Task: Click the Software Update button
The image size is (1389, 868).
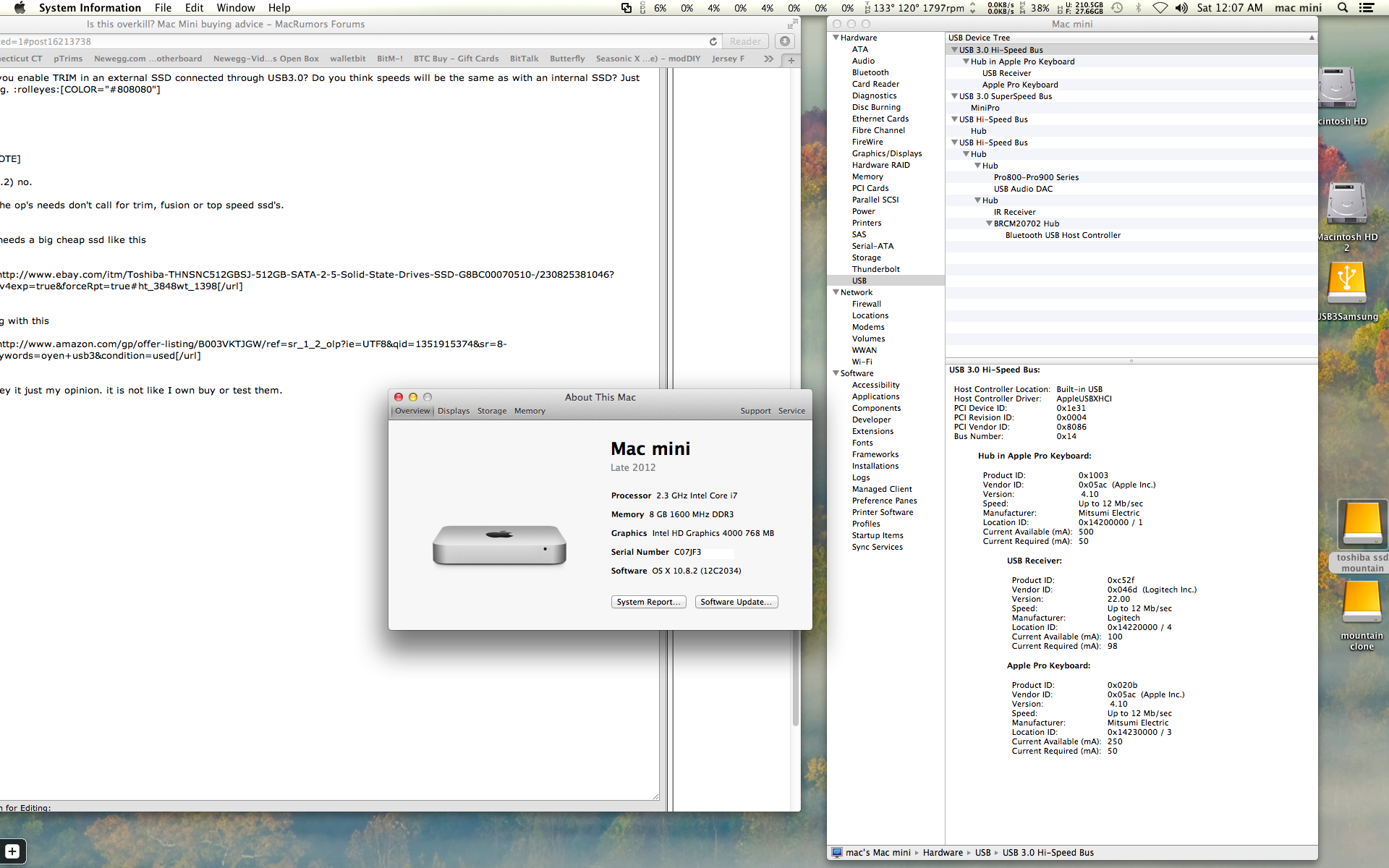Action: (736, 602)
